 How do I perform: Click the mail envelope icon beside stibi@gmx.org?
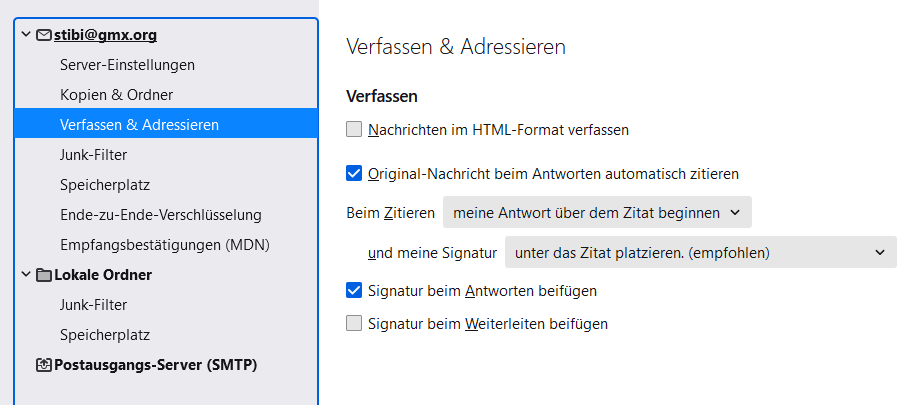tap(44, 35)
